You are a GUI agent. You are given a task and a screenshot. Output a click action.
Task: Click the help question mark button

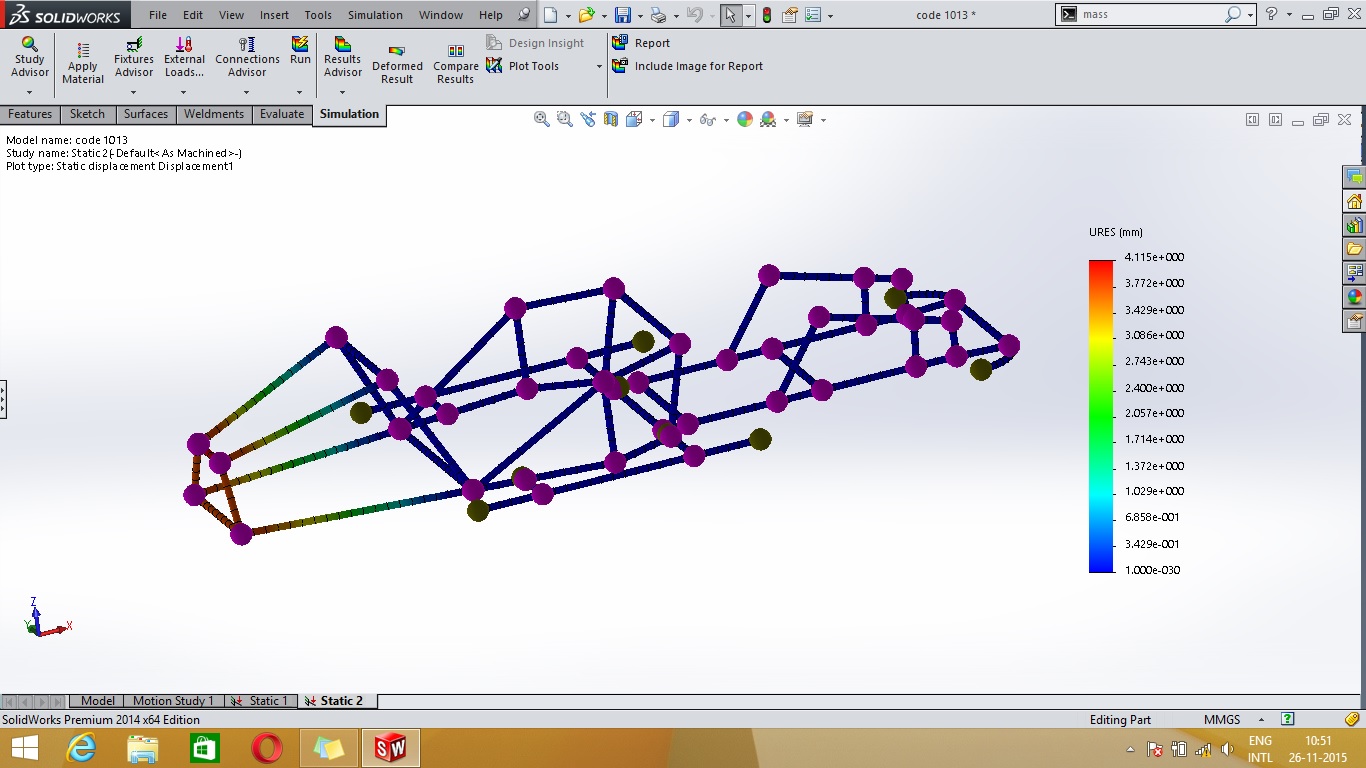[x=1272, y=14]
